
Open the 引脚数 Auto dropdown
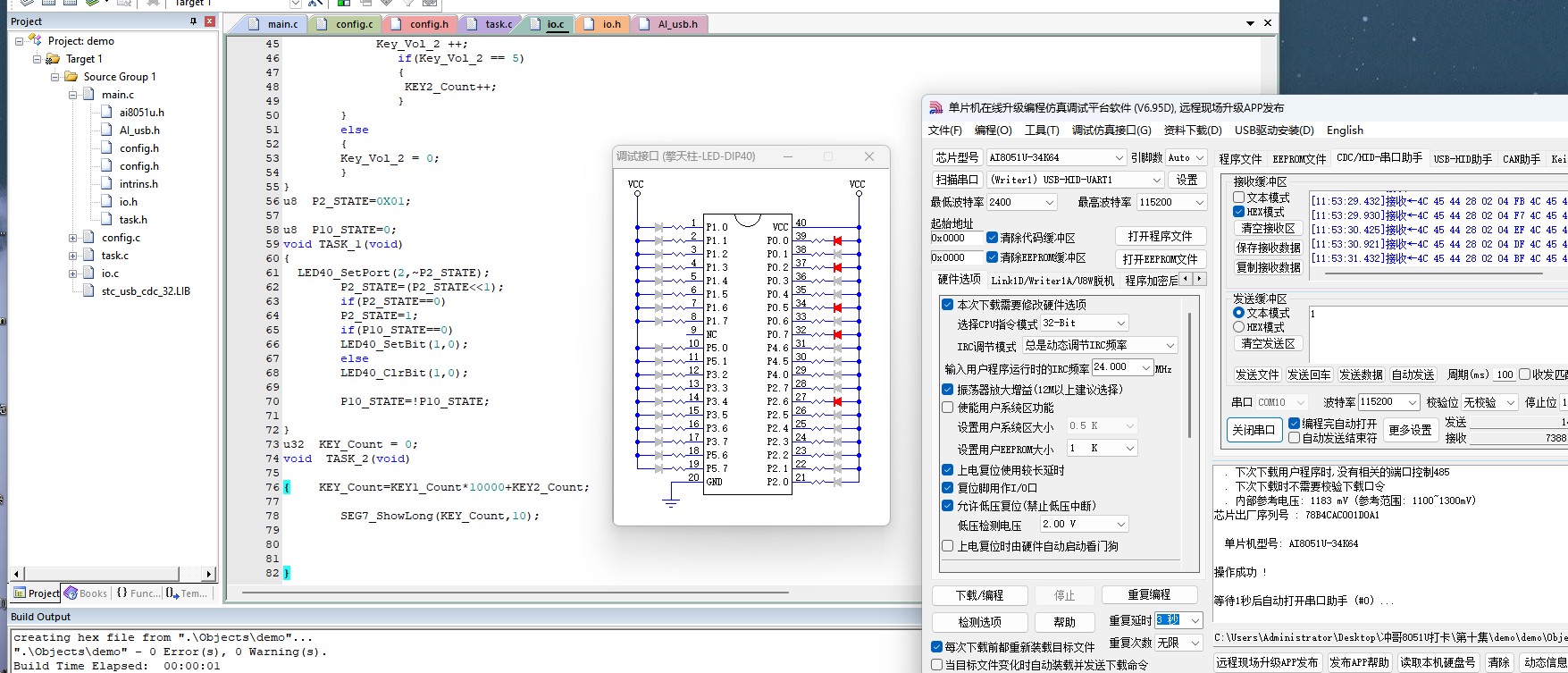1186,157
